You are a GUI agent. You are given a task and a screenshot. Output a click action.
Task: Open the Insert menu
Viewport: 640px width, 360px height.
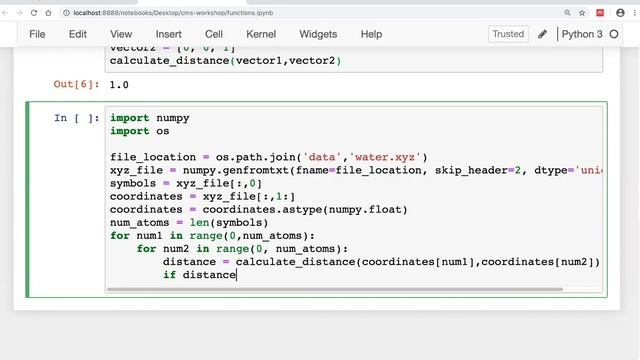[x=169, y=34]
